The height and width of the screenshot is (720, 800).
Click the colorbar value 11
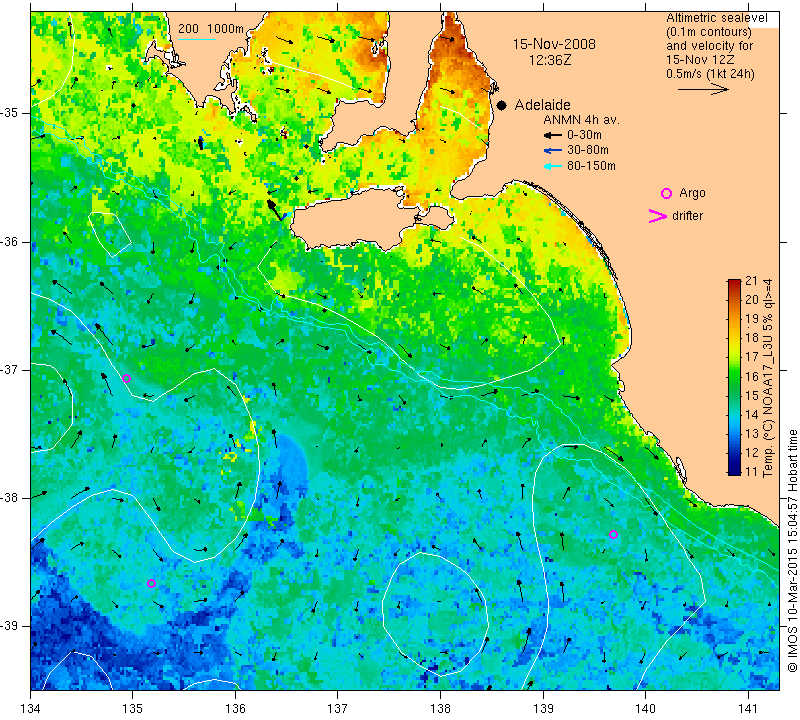(752, 471)
